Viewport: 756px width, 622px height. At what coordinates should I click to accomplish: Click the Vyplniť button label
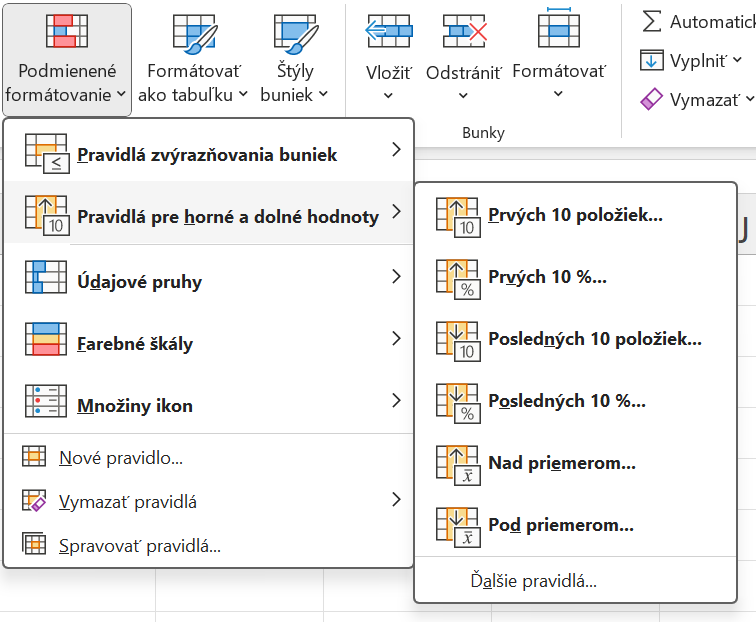click(x=698, y=61)
